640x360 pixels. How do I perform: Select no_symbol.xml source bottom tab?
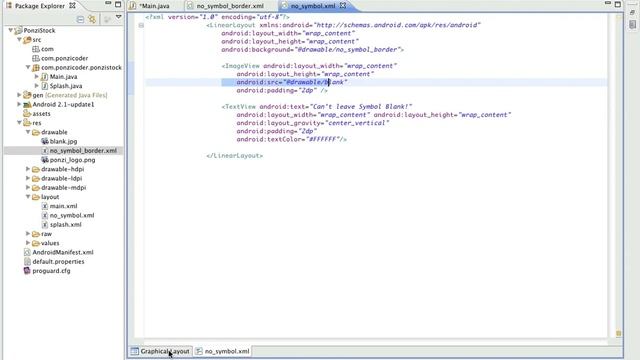pyautogui.click(x=222, y=351)
